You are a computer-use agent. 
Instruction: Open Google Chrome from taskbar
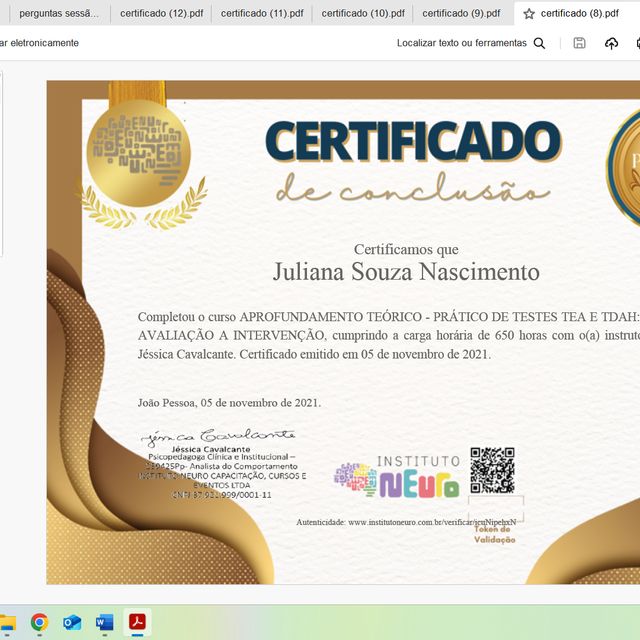tap(39, 622)
